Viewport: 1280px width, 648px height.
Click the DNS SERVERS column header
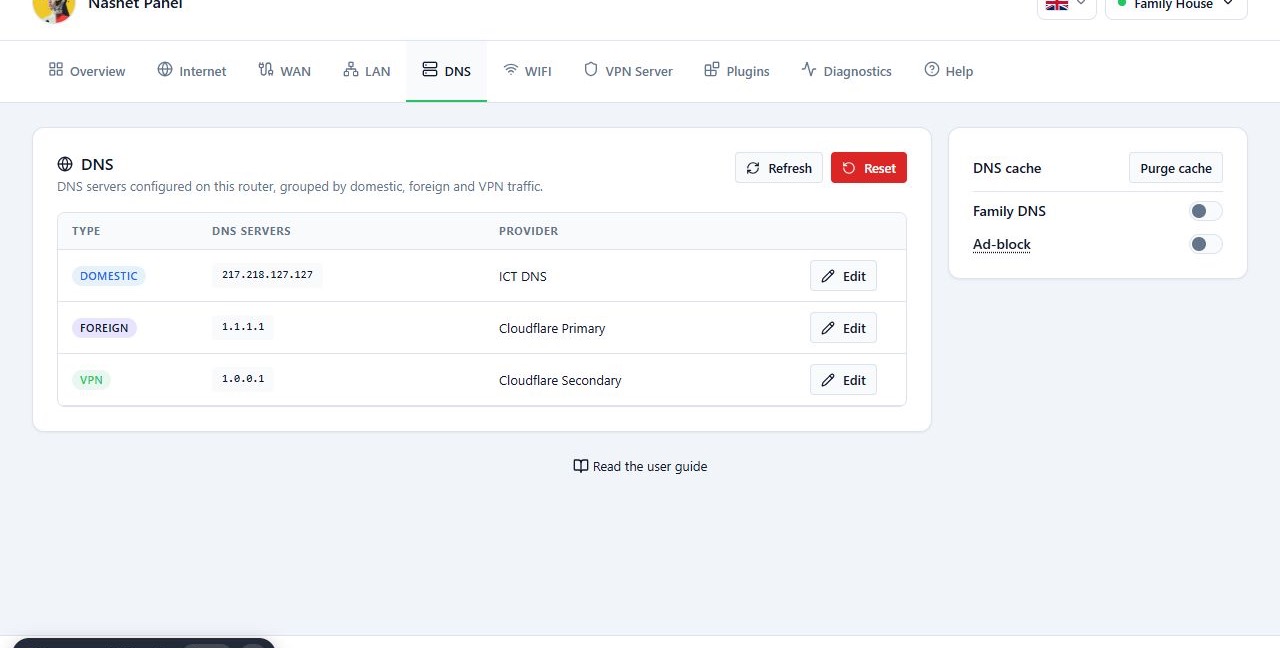251,231
